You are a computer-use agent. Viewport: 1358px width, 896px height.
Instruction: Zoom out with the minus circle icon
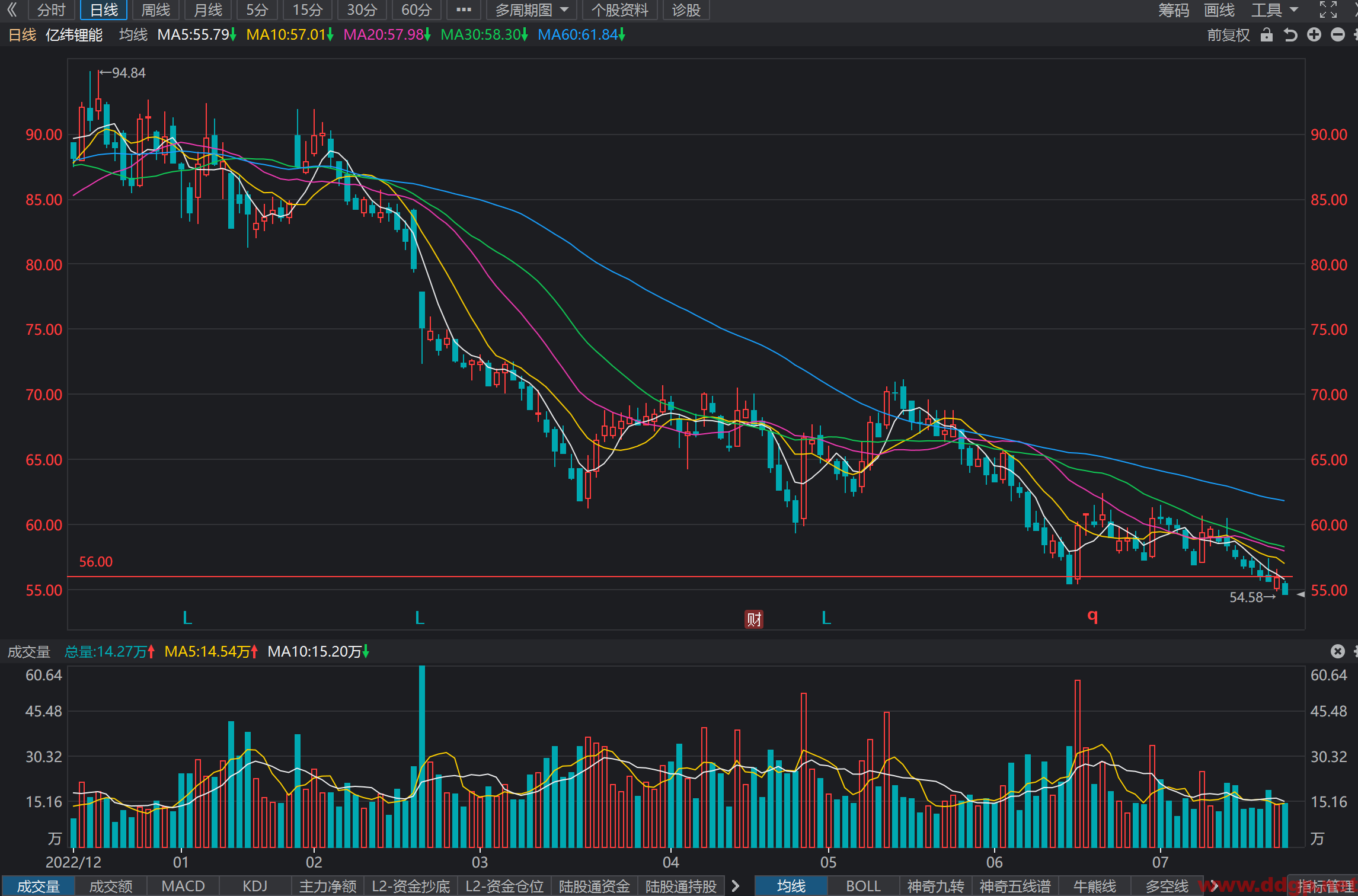(1338, 35)
